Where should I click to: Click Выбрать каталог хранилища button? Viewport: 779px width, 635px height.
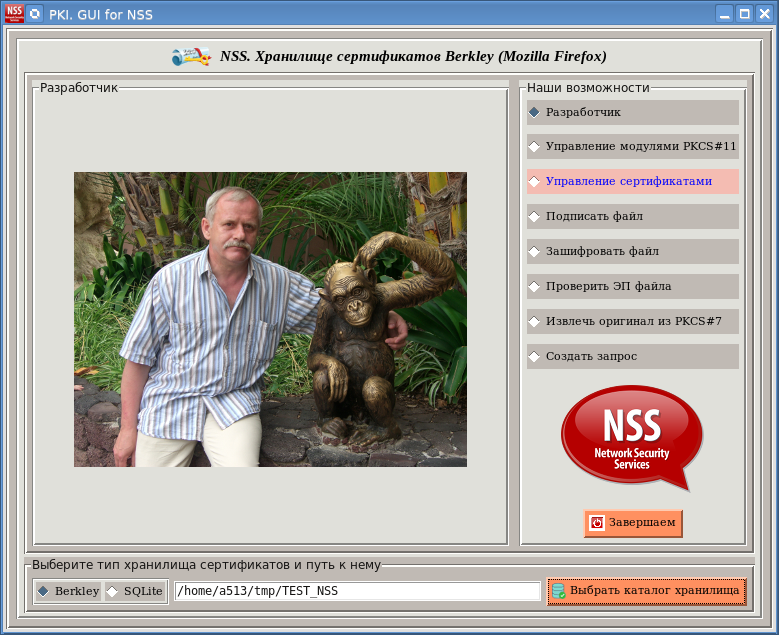click(646, 592)
